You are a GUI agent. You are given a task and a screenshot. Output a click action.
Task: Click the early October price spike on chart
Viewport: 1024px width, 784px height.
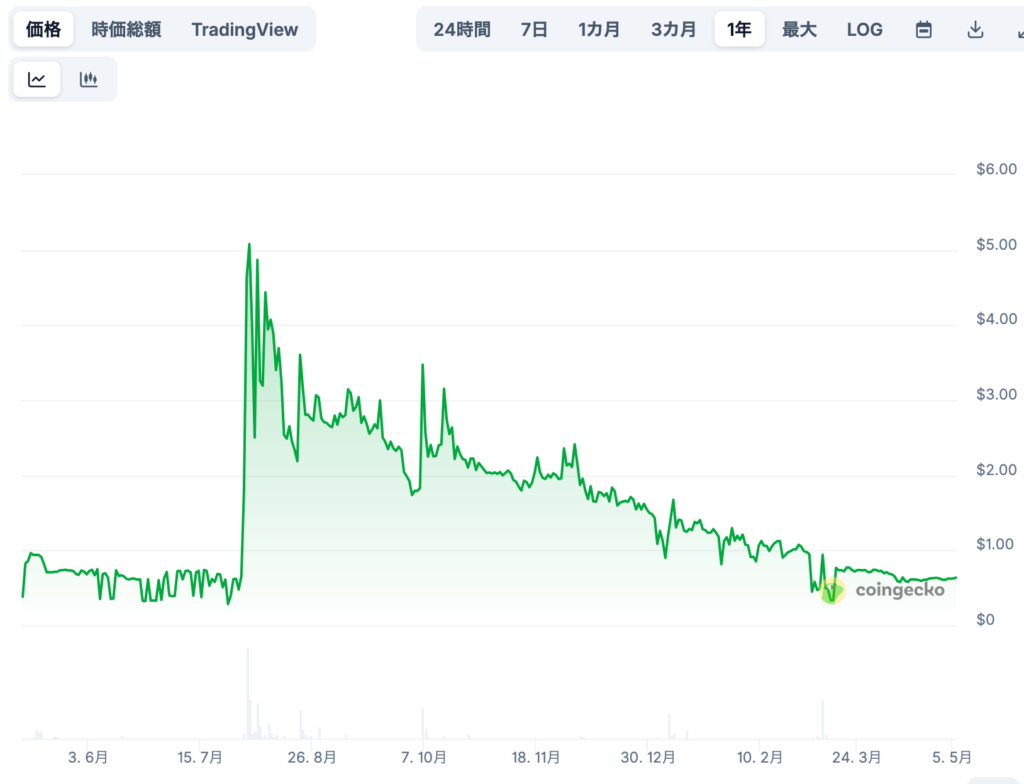[423, 366]
